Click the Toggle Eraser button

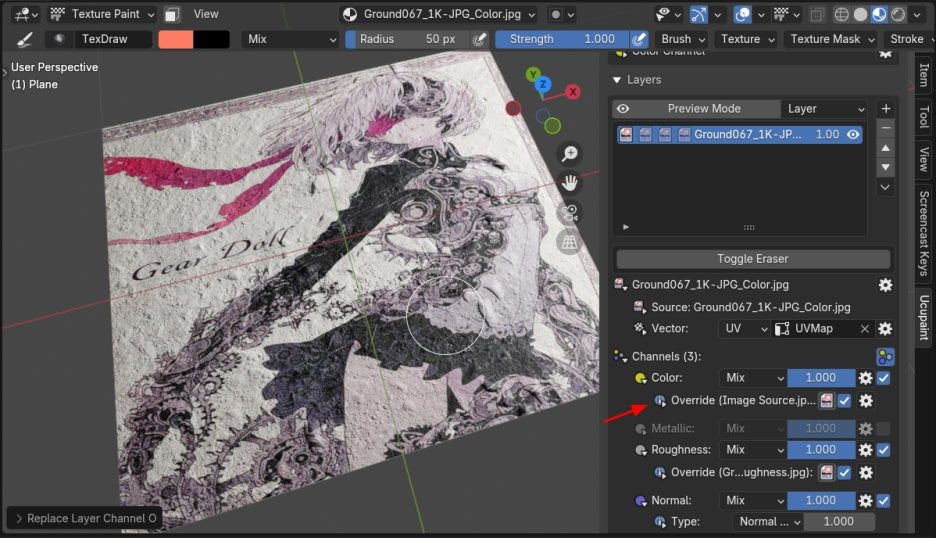click(x=753, y=259)
